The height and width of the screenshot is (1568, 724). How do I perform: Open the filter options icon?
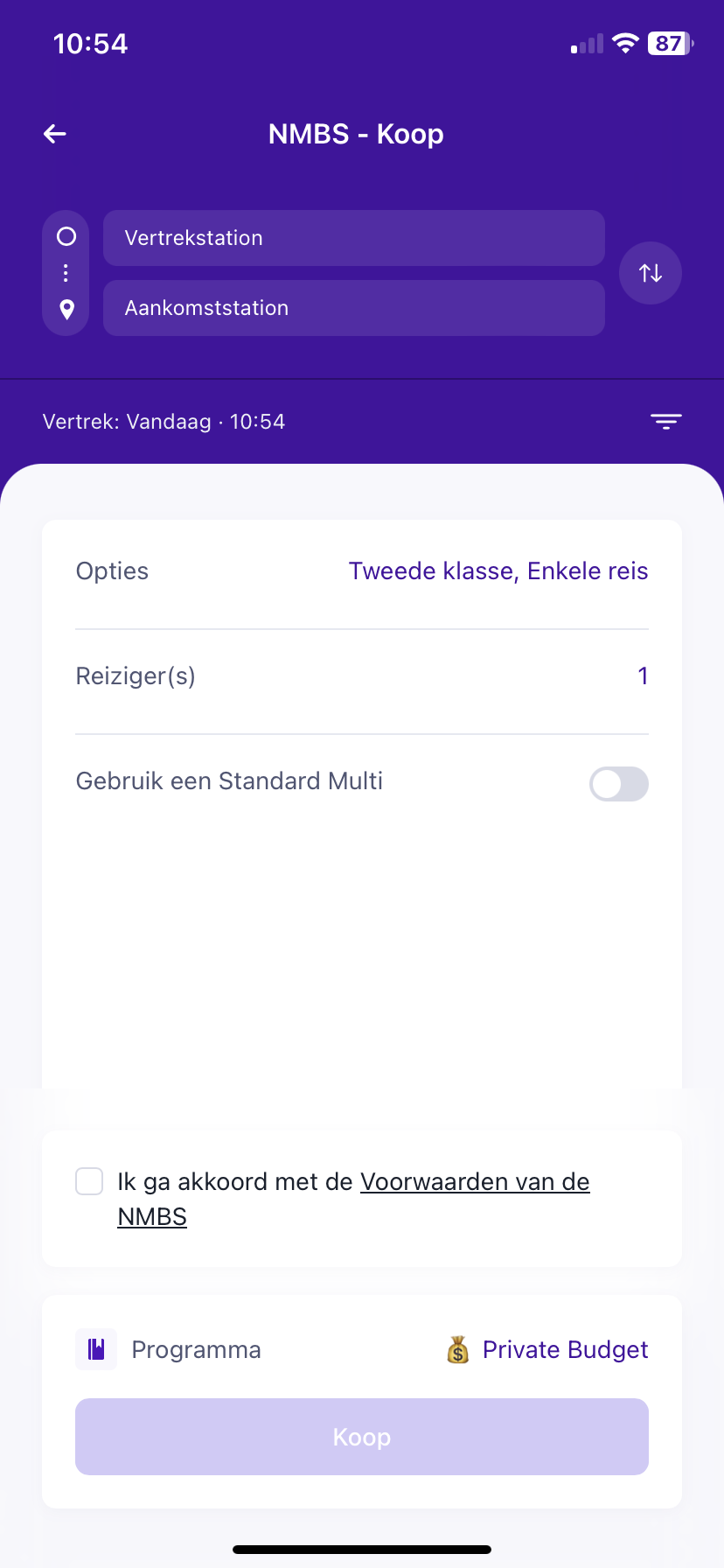(x=665, y=422)
